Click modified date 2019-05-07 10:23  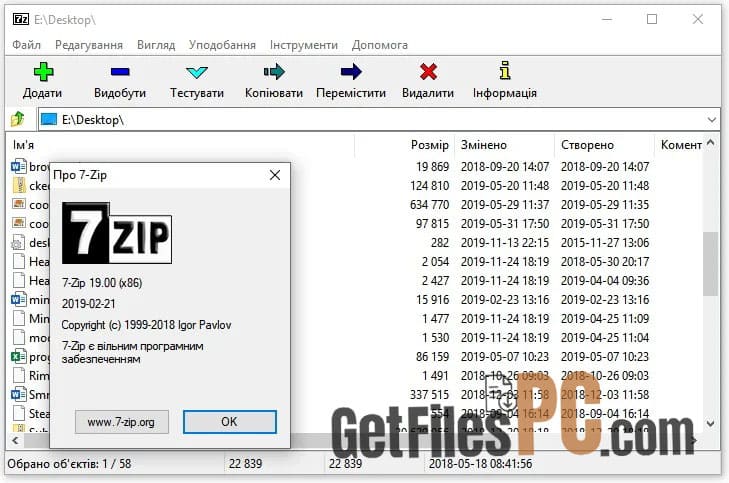point(505,357)
